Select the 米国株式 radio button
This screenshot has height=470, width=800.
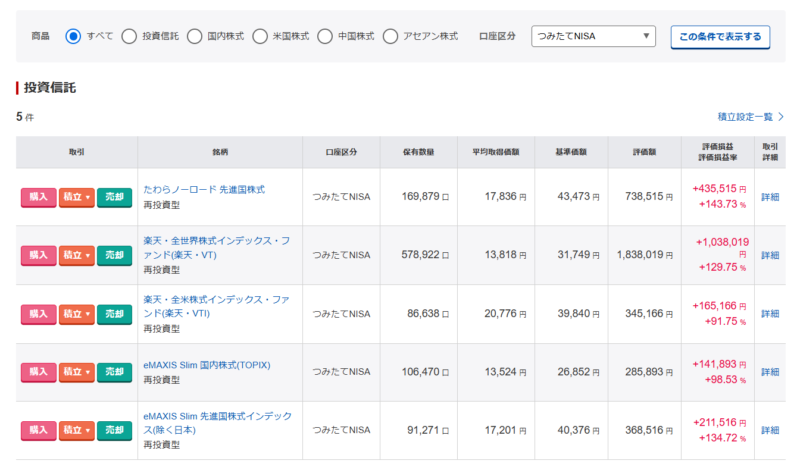point(260,36)
